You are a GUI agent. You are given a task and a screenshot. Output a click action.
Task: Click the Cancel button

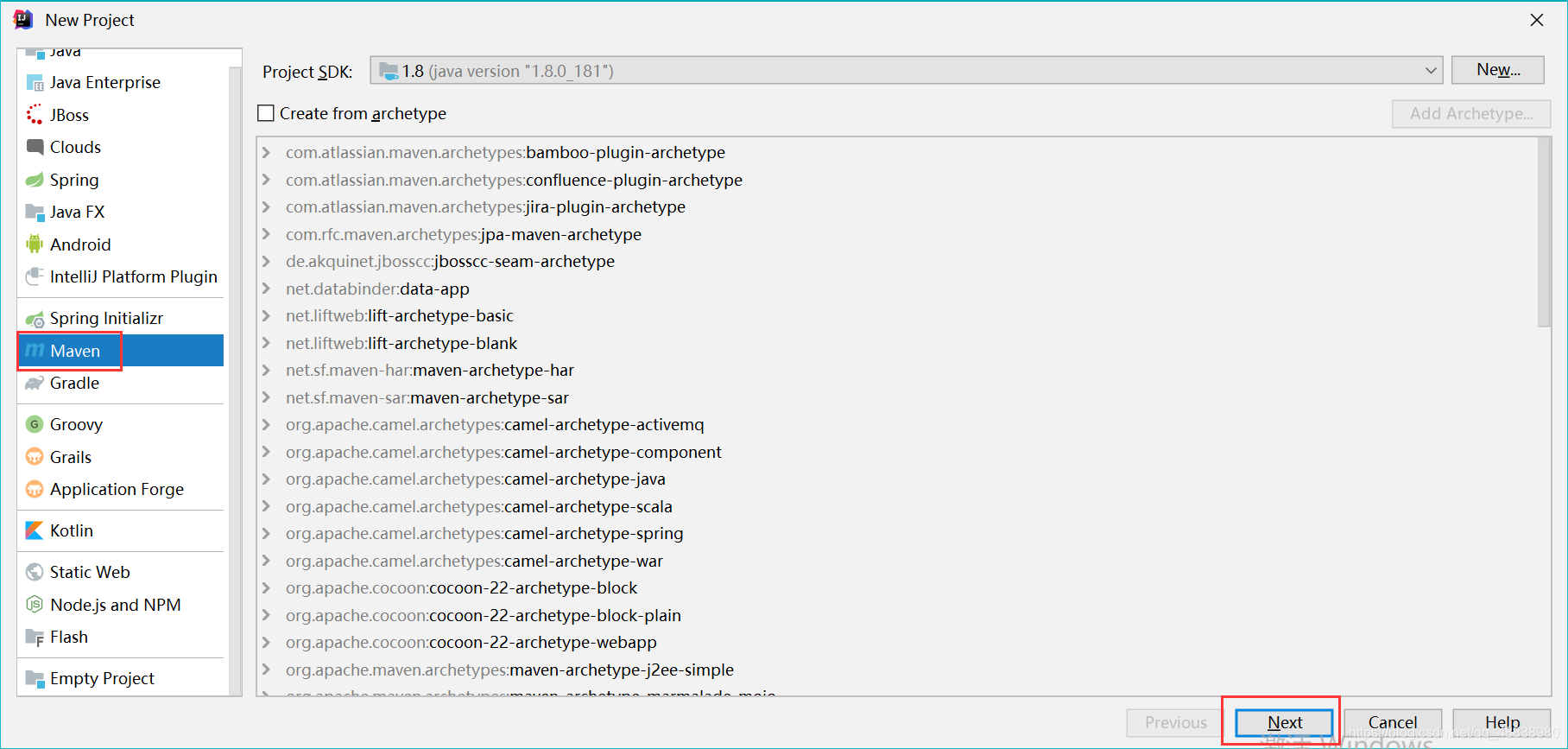[1392, 722]
